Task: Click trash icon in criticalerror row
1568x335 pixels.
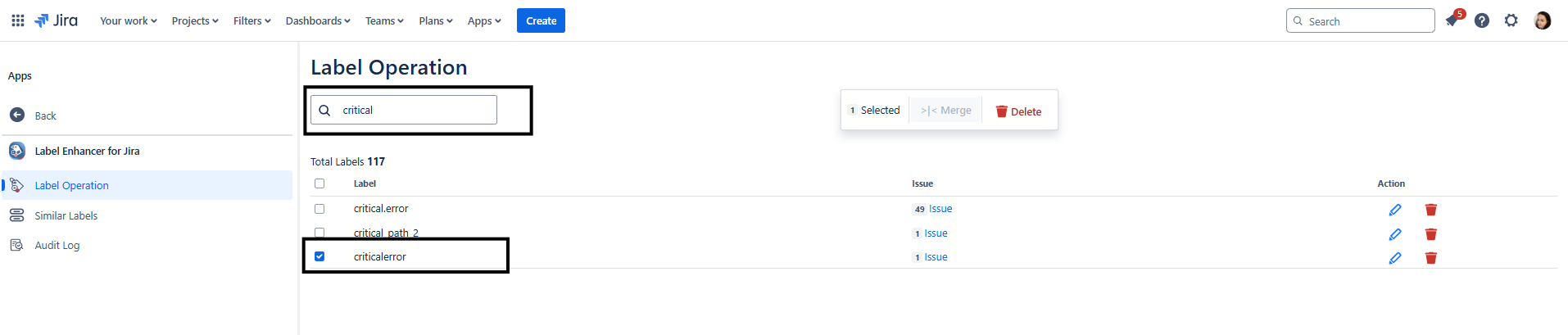Action: 1431,258
